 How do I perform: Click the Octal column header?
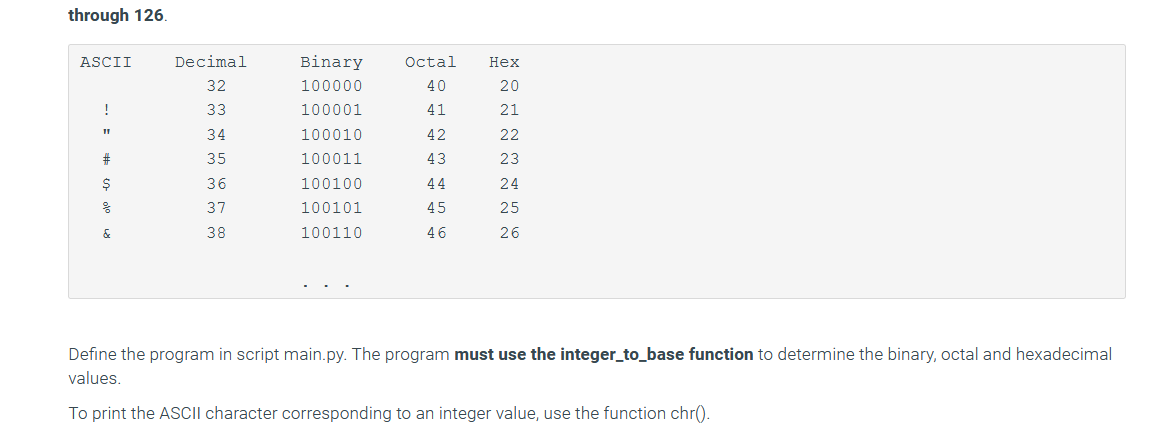[x=431, y=62]
